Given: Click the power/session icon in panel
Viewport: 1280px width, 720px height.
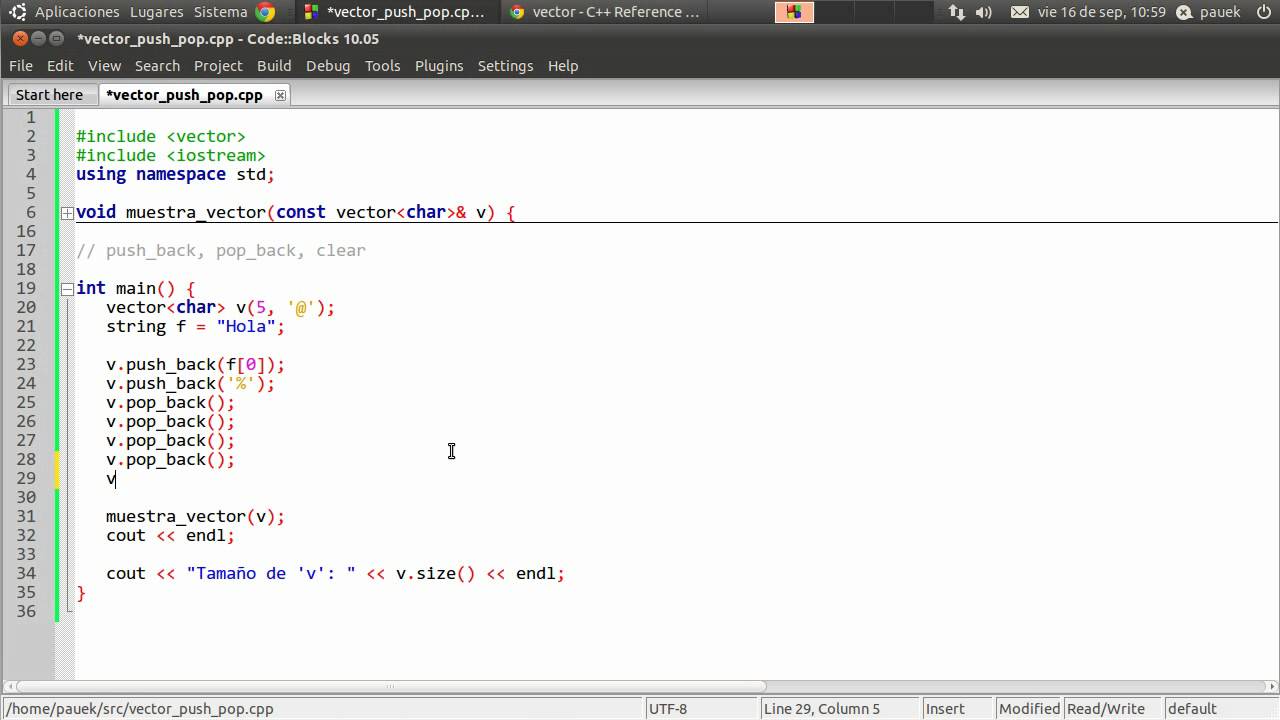Looking at the screenshot, I should (1263, 12).
